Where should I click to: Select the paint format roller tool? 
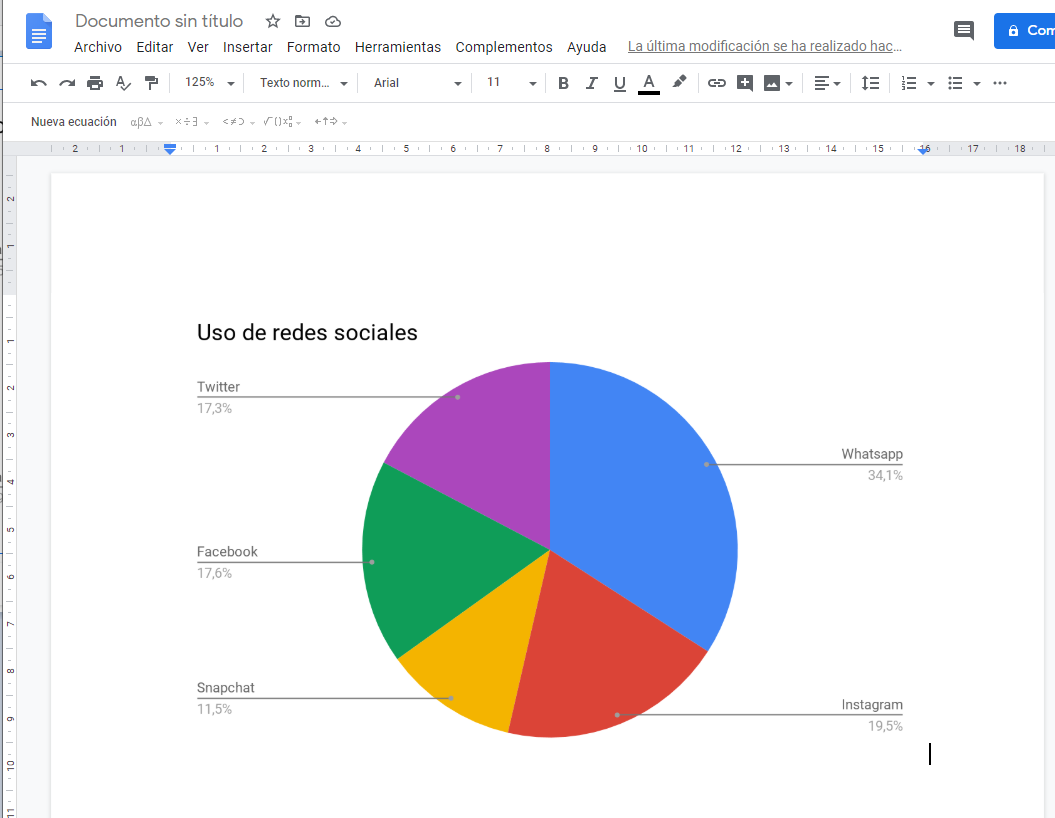click(151, 83)
